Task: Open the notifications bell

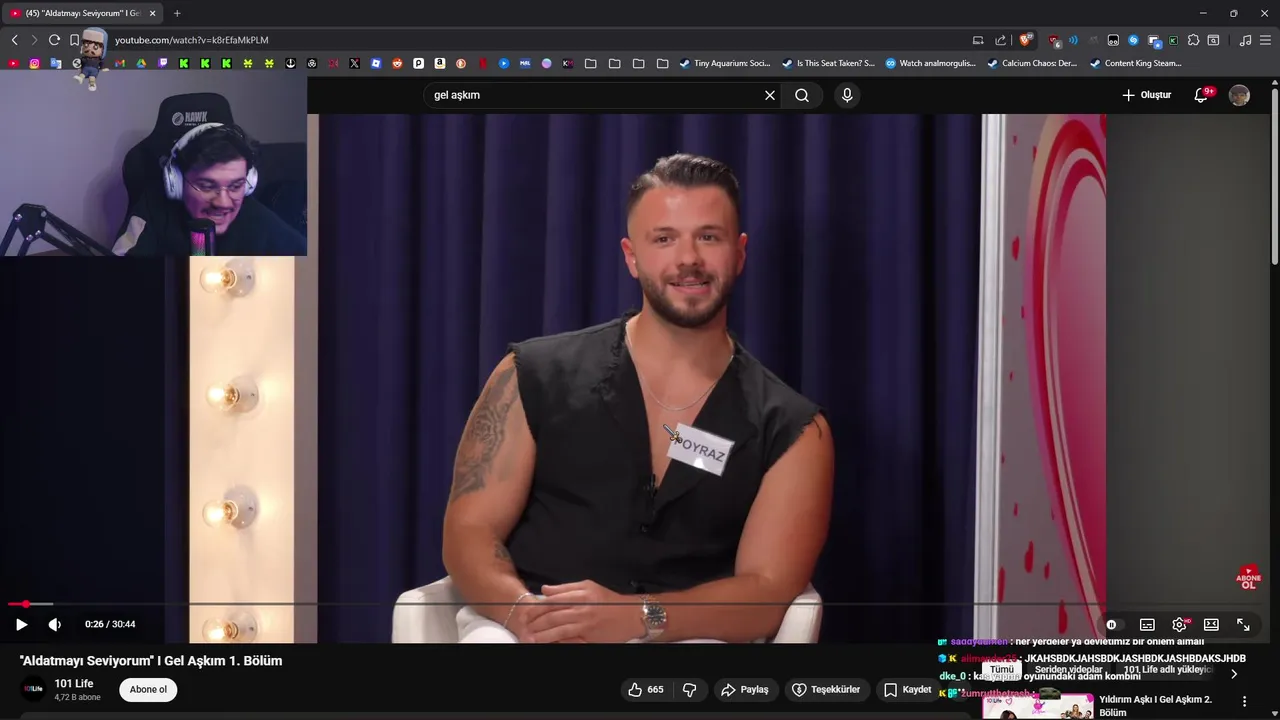Action: [1201, 95]
